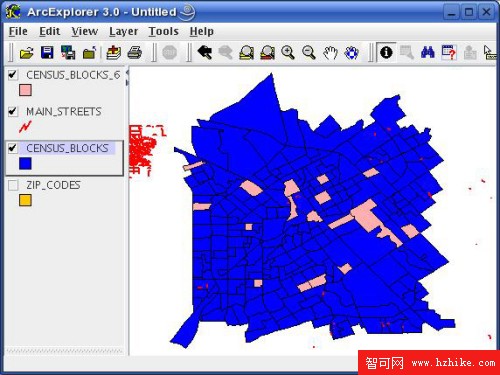Open the File menu
This screenshot has width=500, height=375.
[x=18, y=31]
